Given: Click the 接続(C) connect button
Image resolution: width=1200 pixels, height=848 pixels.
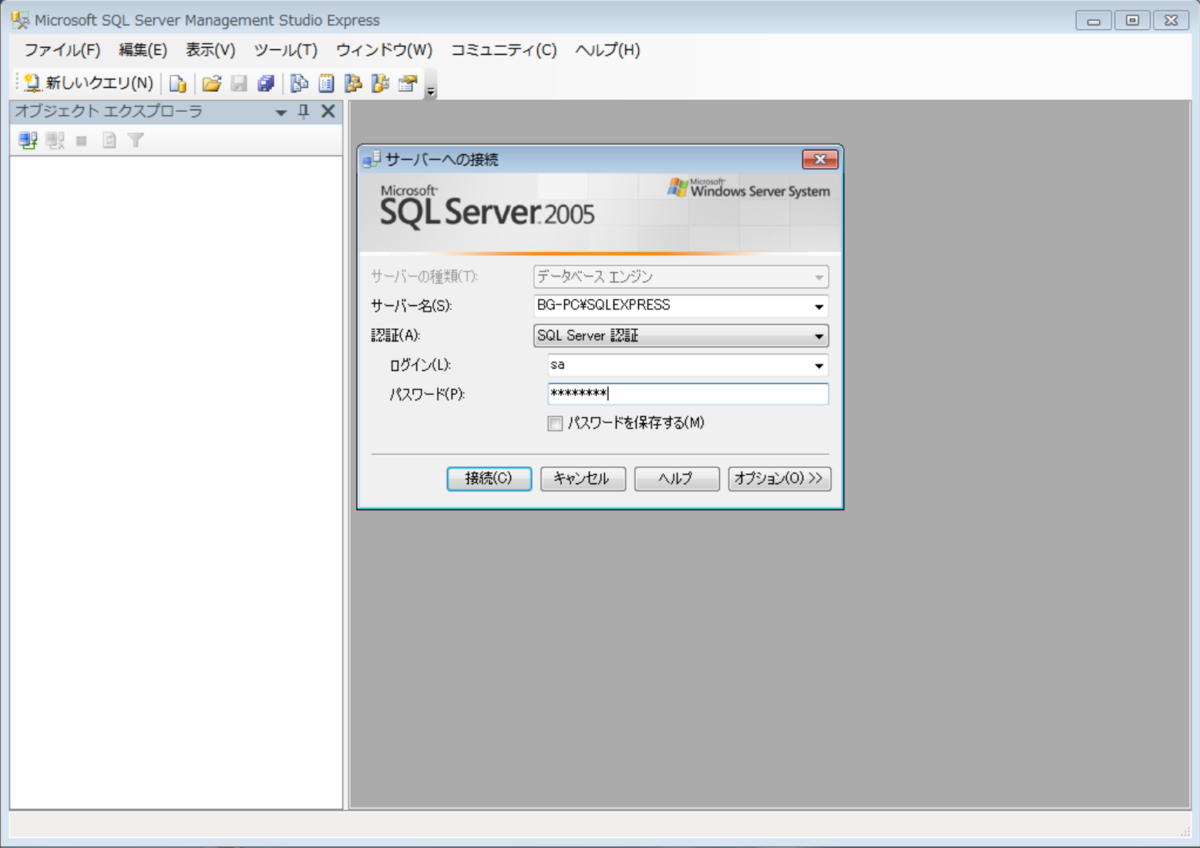Looking at the screenshot, I should pos(489,478).
